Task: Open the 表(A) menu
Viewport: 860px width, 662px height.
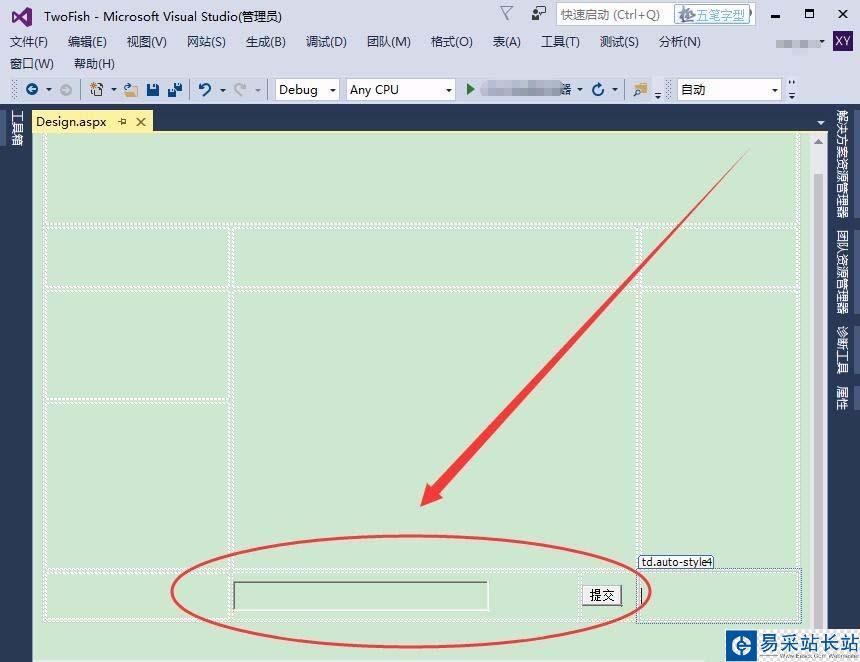Action: [506, 42]
